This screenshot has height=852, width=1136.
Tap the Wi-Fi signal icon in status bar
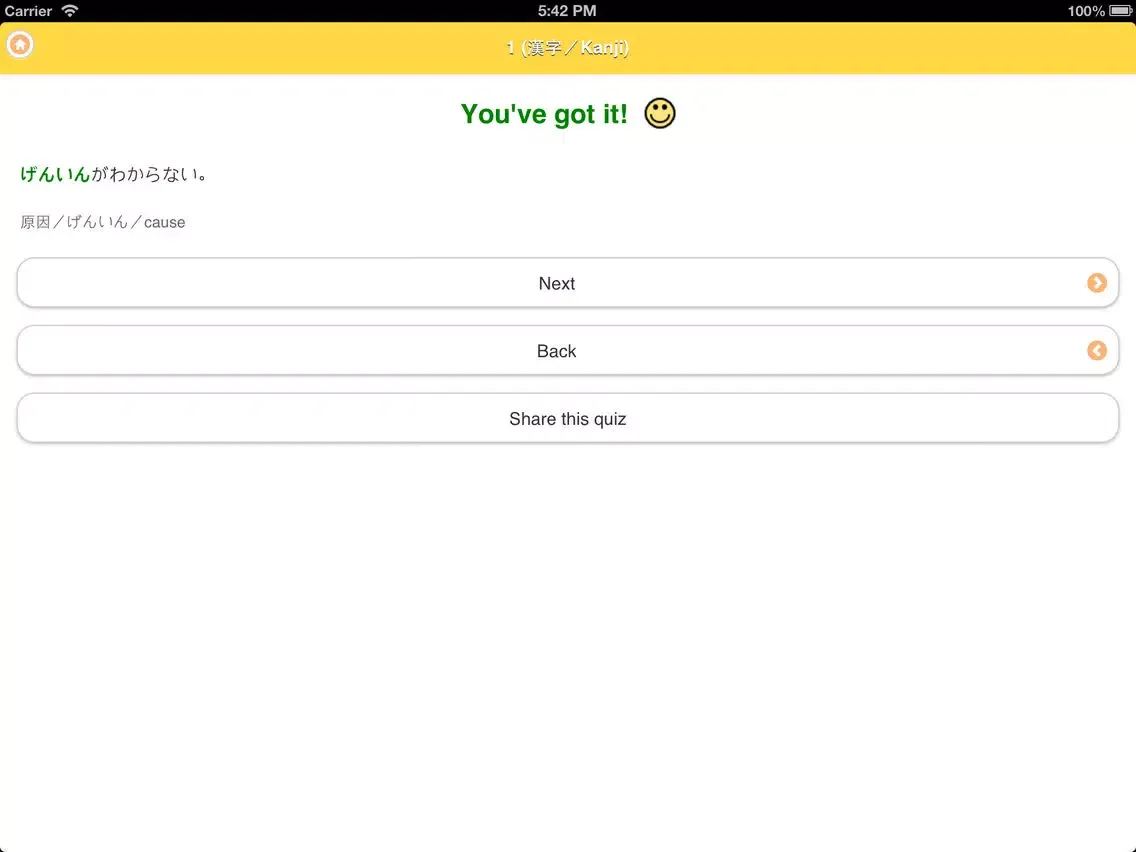(69, 11)
